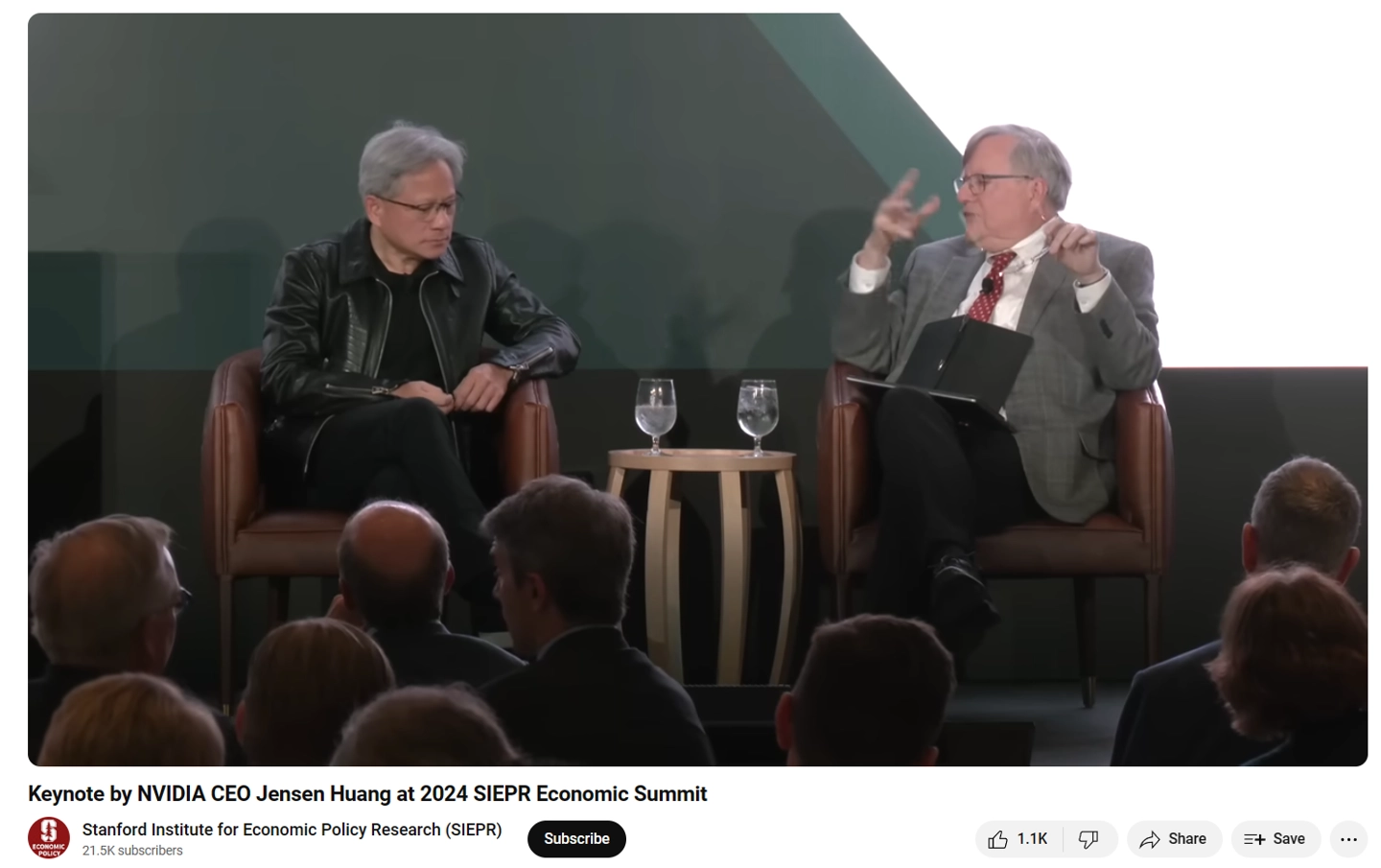
Task: Click the Share arrow icon
Action: [x=1150, y=839]
